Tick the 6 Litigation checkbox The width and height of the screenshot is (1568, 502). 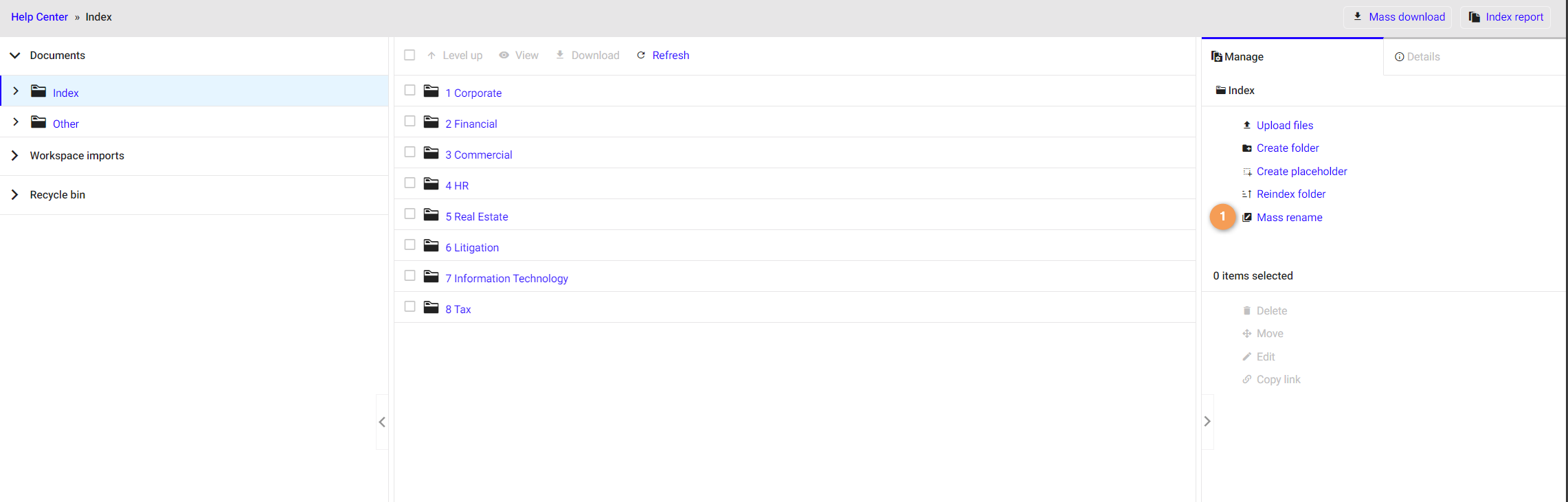(410, 244)
